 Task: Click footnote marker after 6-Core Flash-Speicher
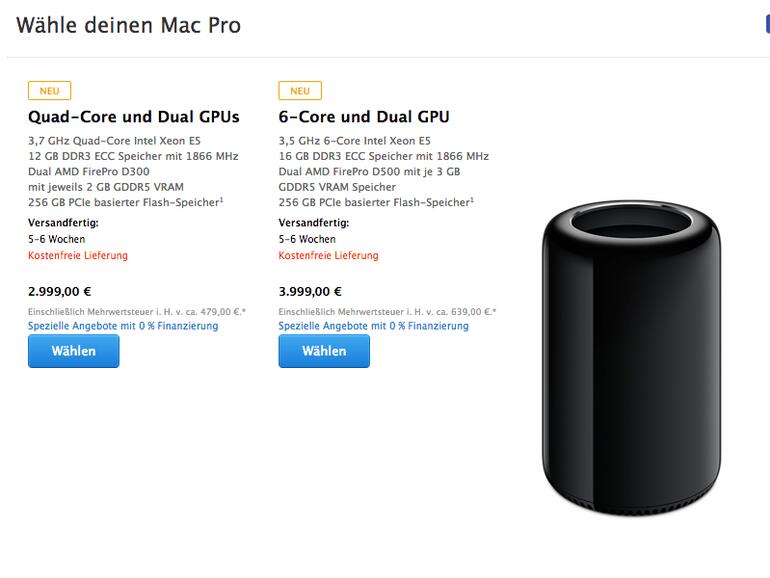[471, 199]
